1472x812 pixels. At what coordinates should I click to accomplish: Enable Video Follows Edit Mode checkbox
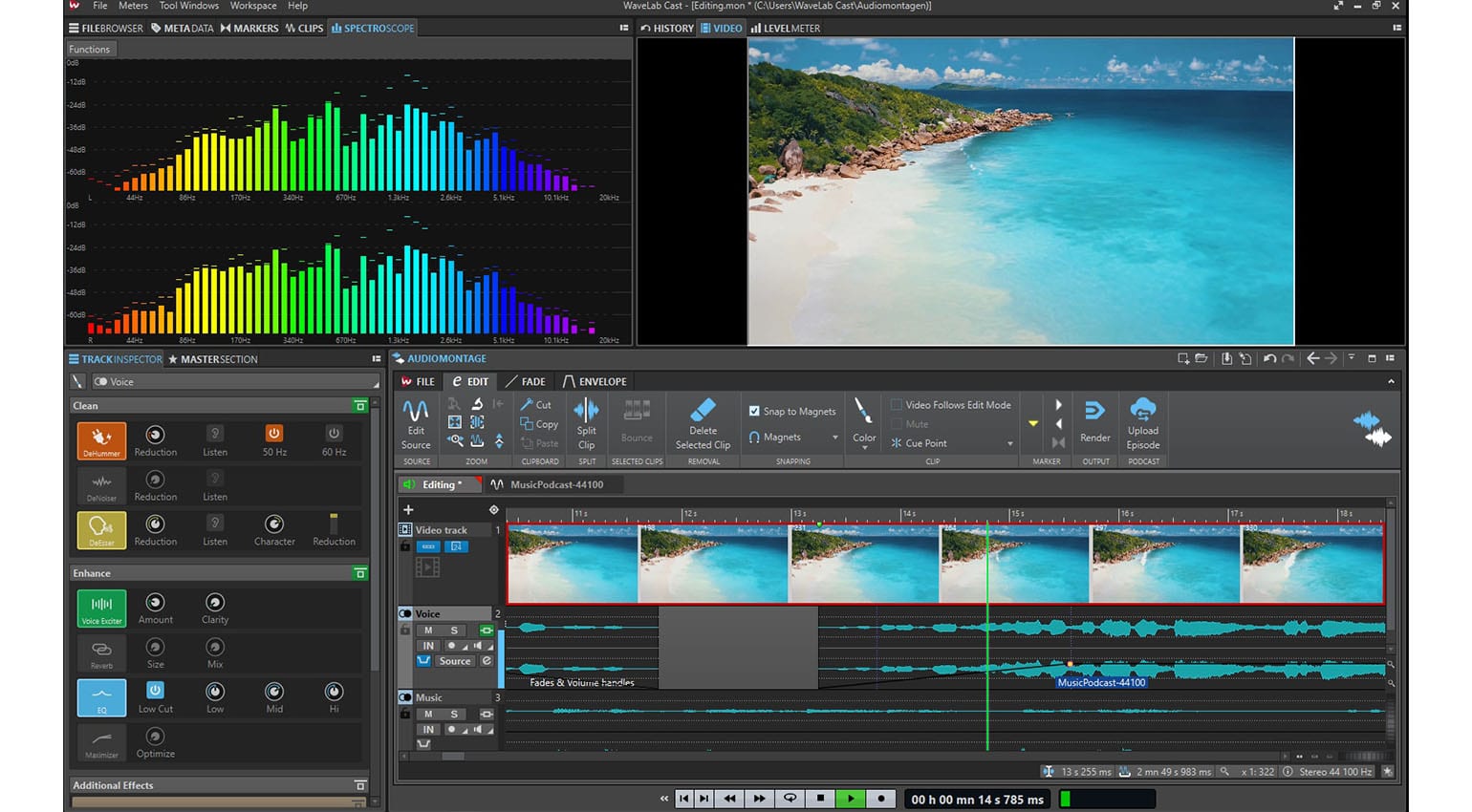coord(897,405)
